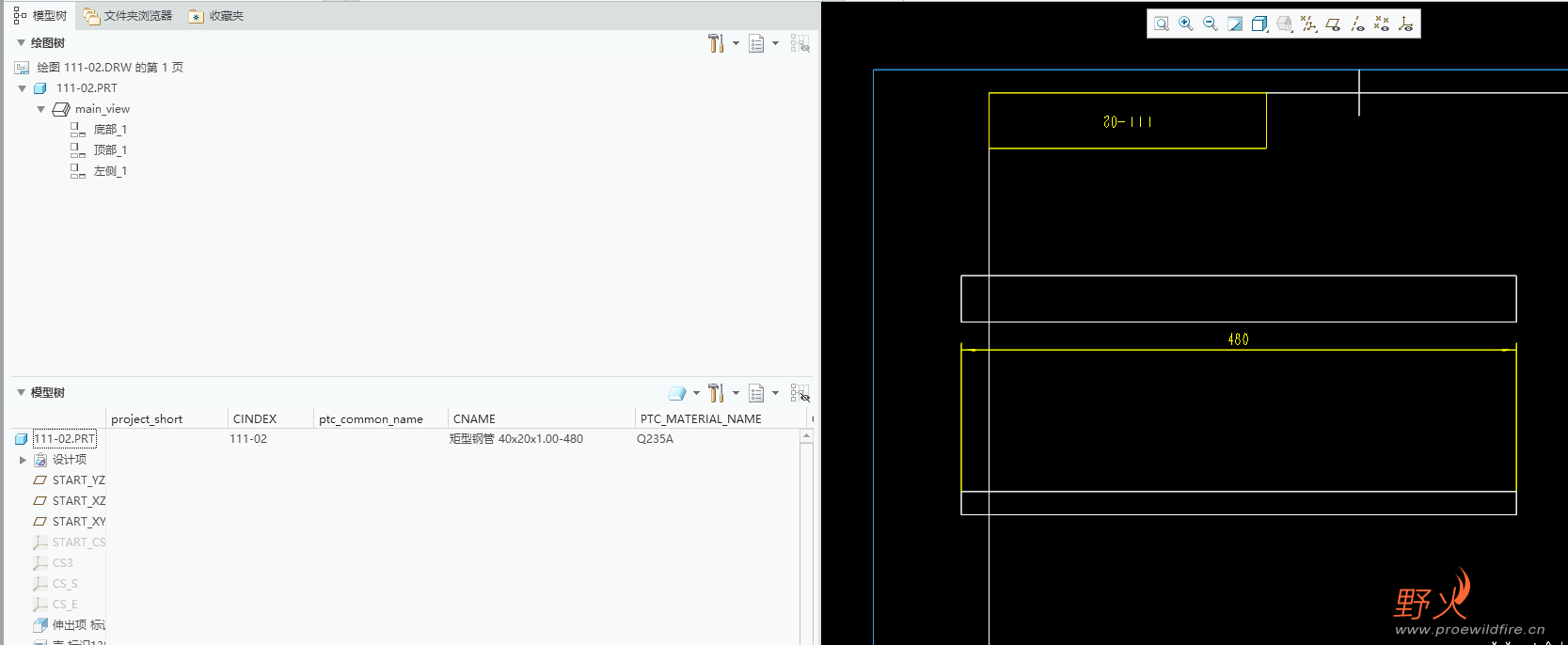
Task: Switch to the 收藏夹 tab
Action: (216, 16)
